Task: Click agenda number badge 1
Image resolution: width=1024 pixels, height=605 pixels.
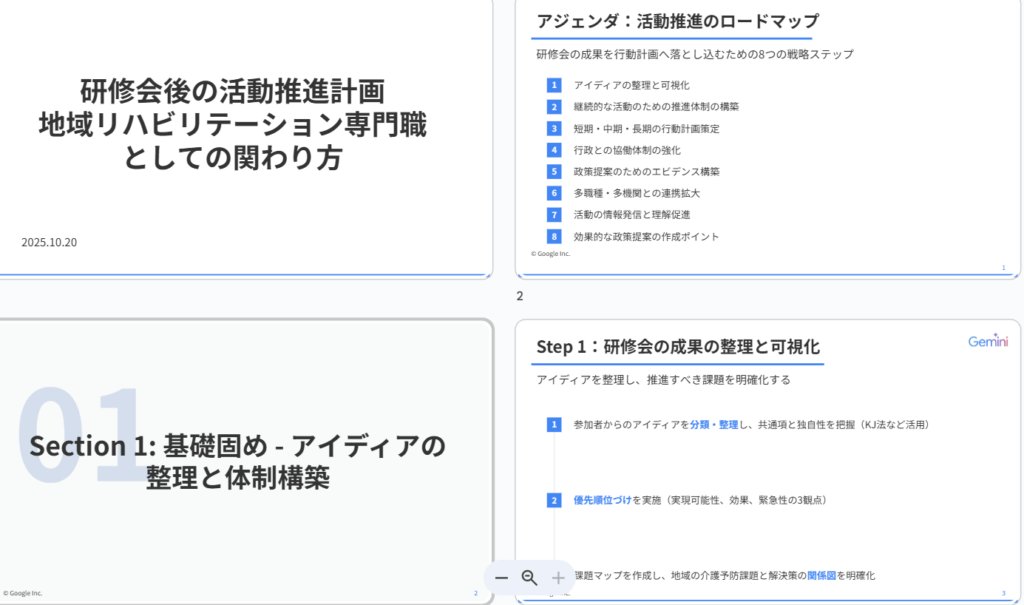Action: coord(554,85)
